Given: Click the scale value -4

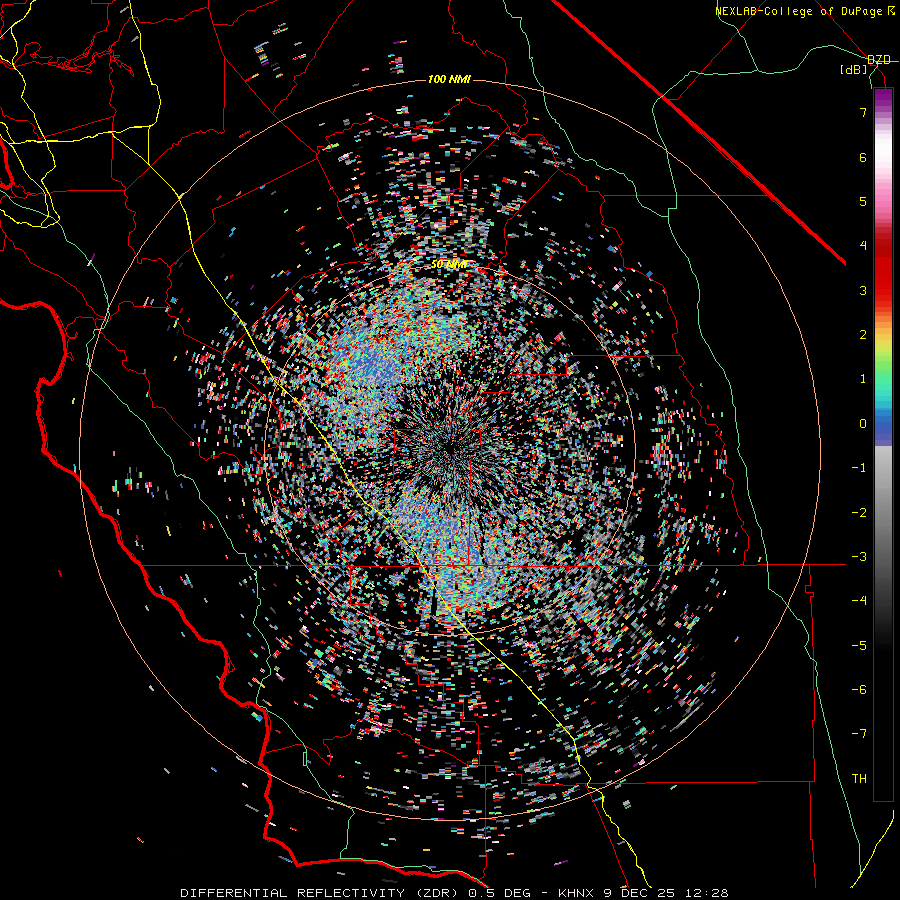Looking at the screenshot, I should point(859,601).
